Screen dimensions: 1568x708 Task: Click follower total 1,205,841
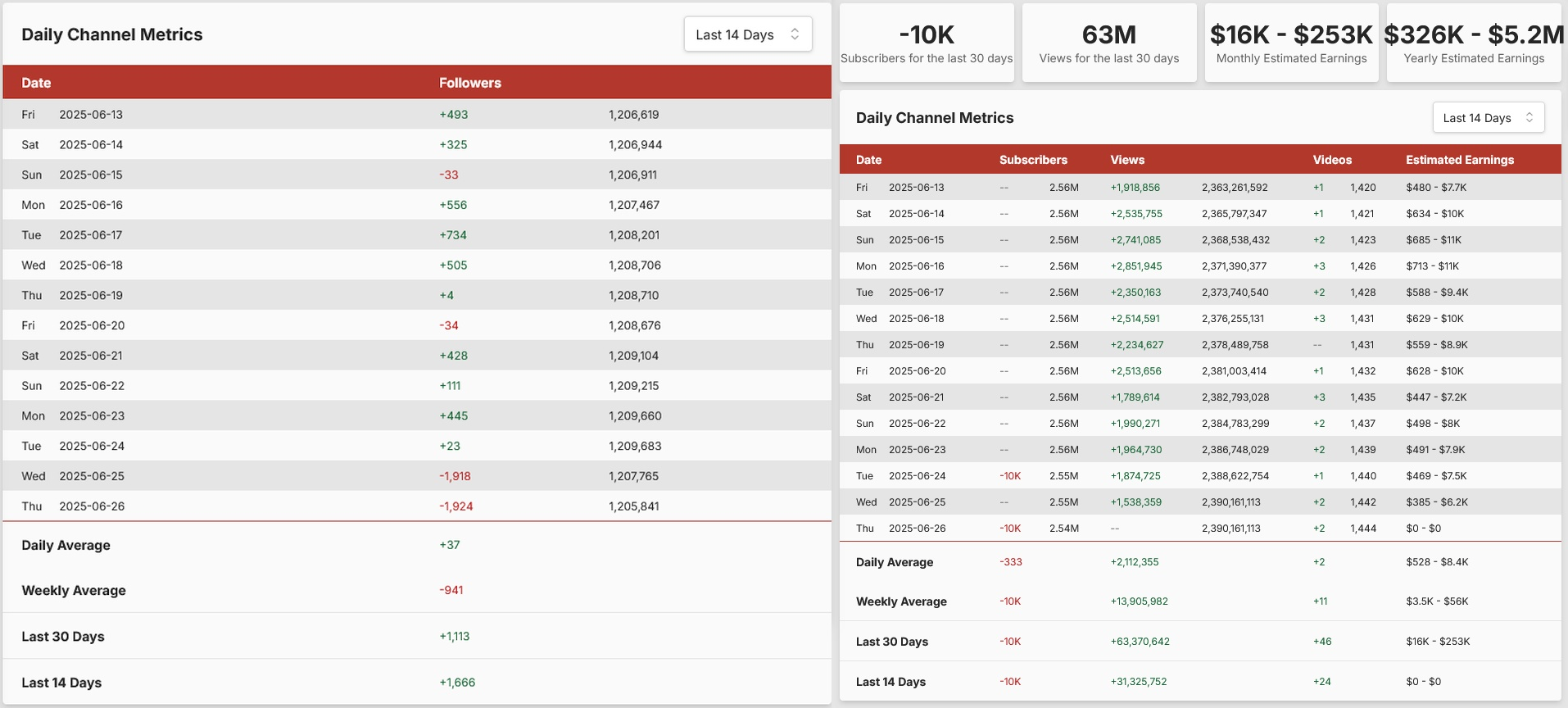click(633, 506)
